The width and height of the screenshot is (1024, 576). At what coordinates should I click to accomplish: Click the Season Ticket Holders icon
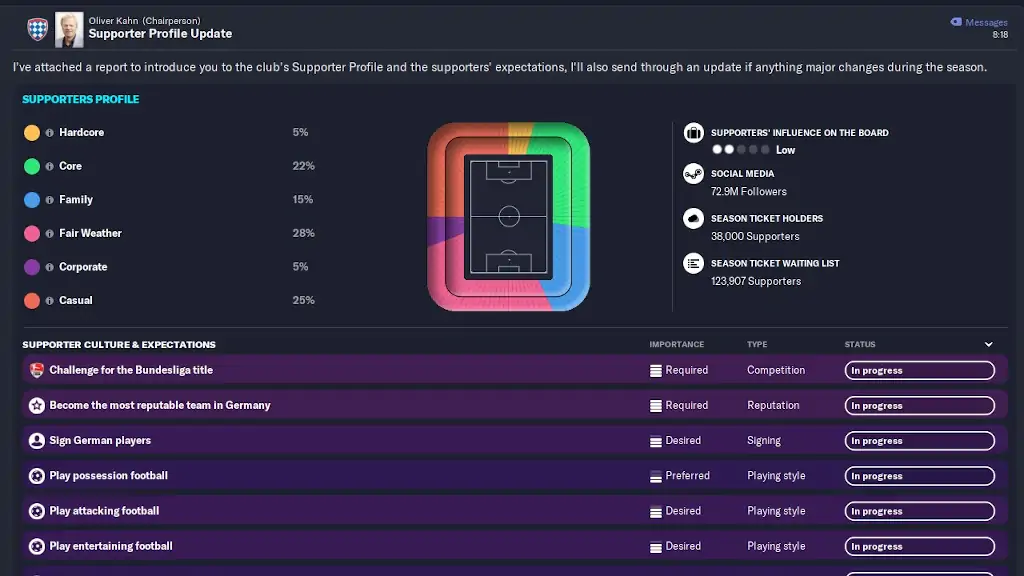point(693,219)
